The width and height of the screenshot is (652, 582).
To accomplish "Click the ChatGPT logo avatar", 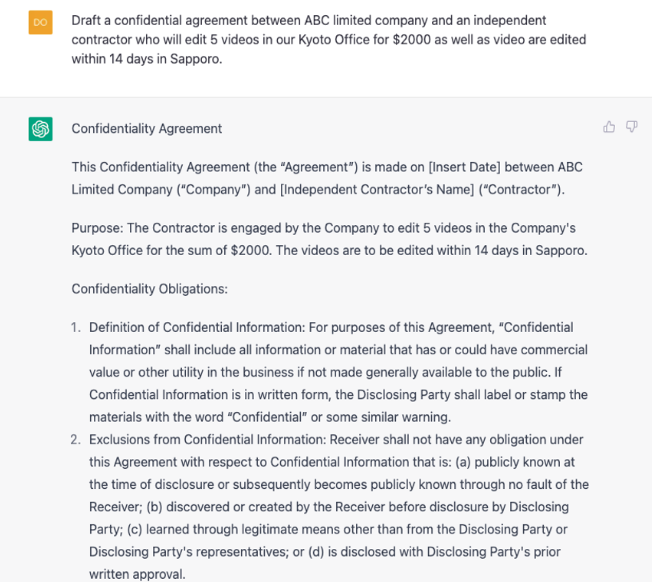I will (x=40, y=129).
